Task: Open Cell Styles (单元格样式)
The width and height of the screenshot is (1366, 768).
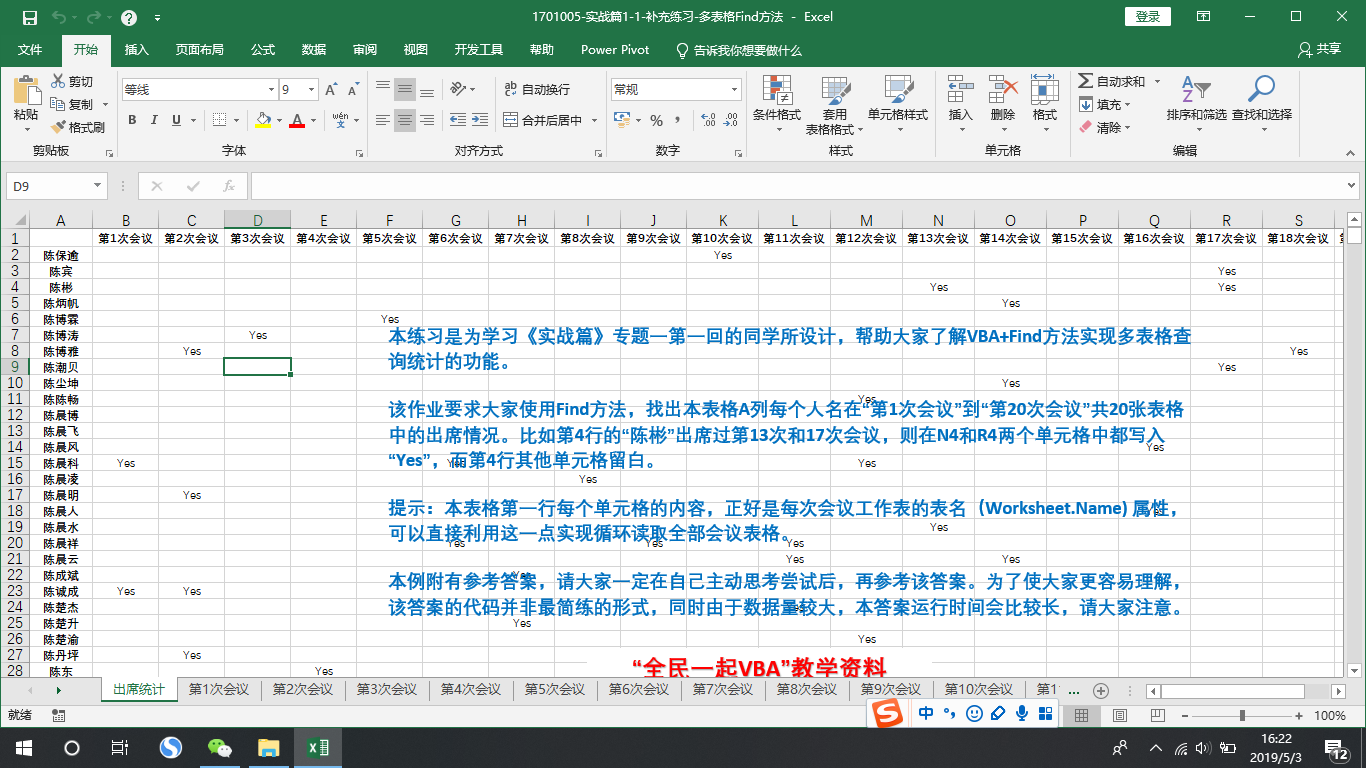Action: pyautogui.click(x=898, y=105)
